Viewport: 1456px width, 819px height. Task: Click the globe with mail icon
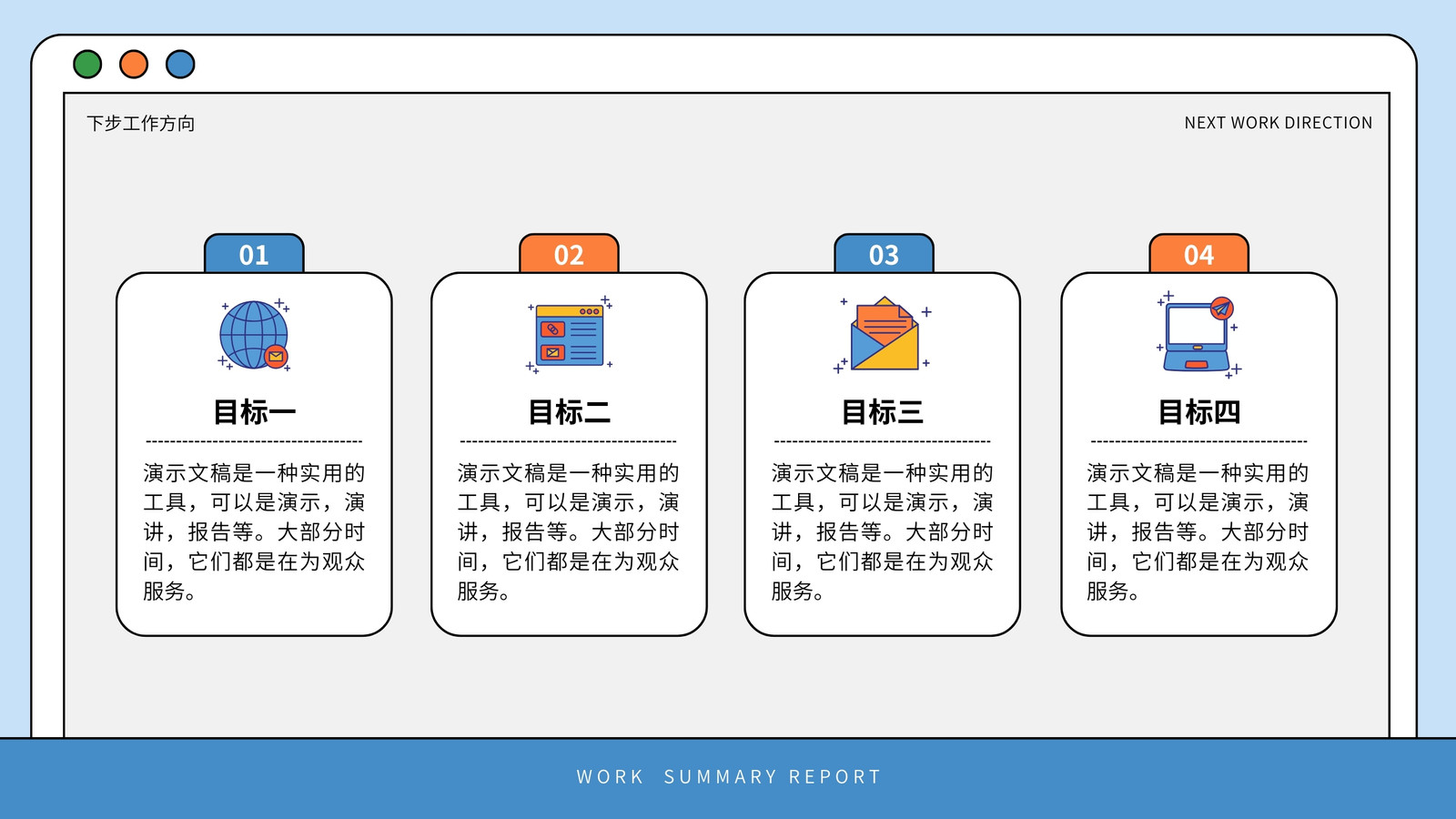254,334
